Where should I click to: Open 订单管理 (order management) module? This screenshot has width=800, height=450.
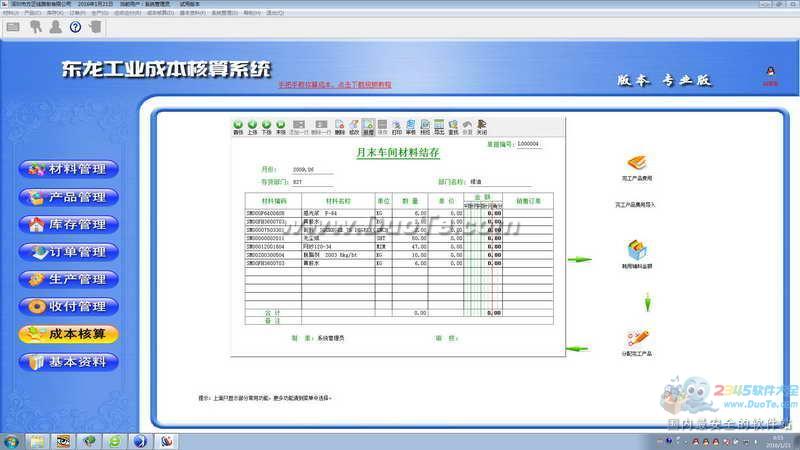click(69, 252)
